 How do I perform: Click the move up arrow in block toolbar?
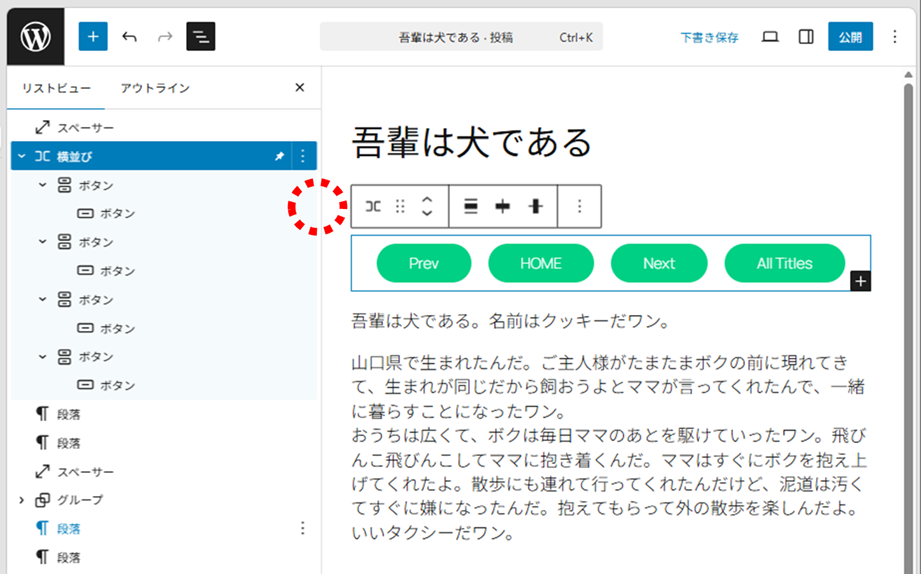[427, 199]
